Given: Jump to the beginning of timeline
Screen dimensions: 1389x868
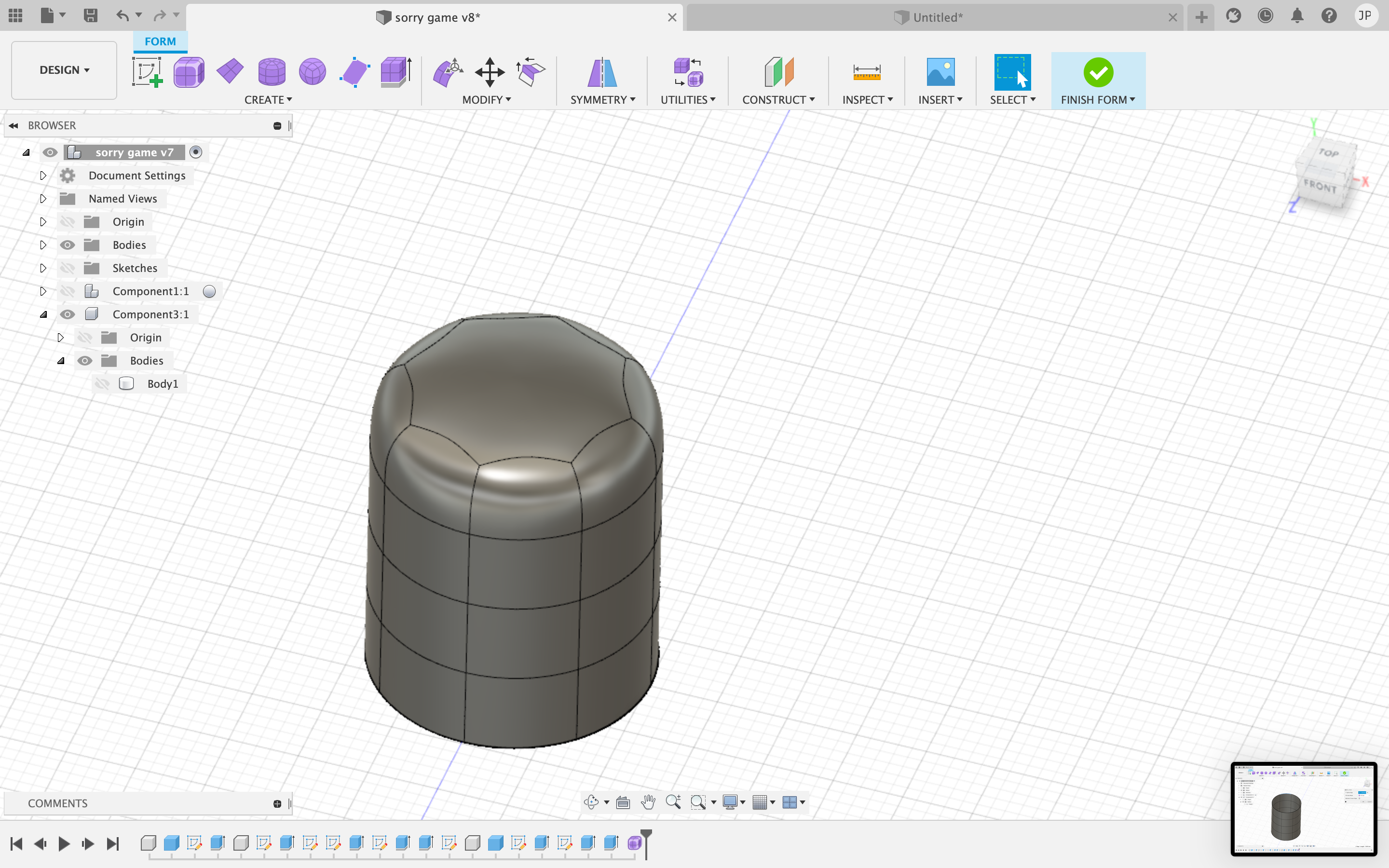Looking at the screenshot, I should (x=16, y=843).
